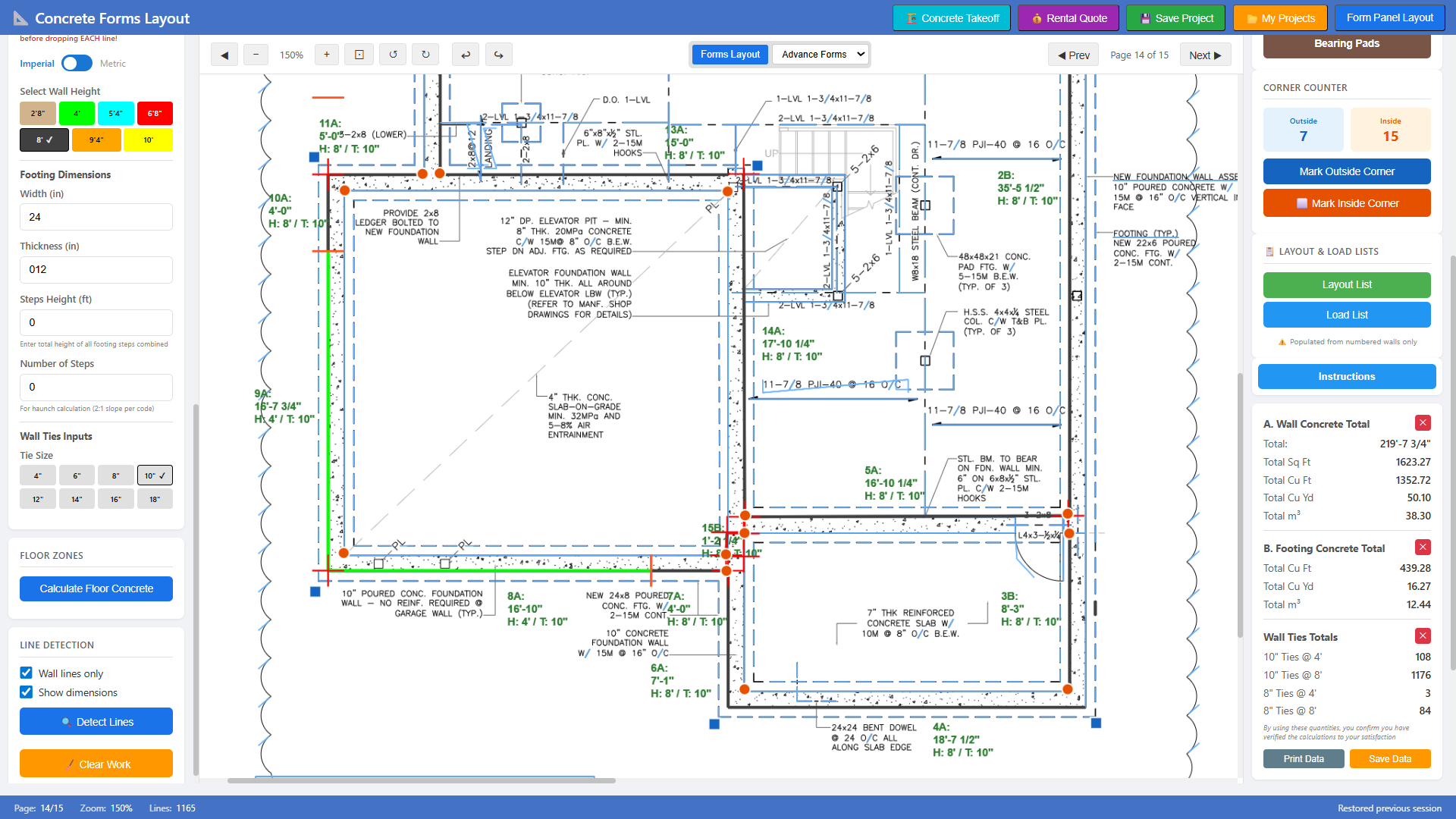The image size is (1456, 819).
Task: Close the Wall Ties Totals section
Action: (1423, 636)
